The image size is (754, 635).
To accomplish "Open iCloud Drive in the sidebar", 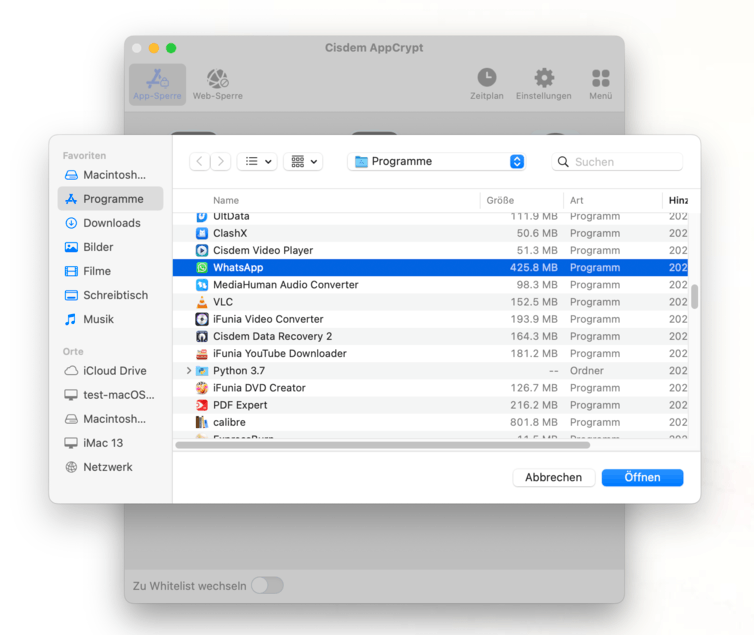I will tap(111, 371).
